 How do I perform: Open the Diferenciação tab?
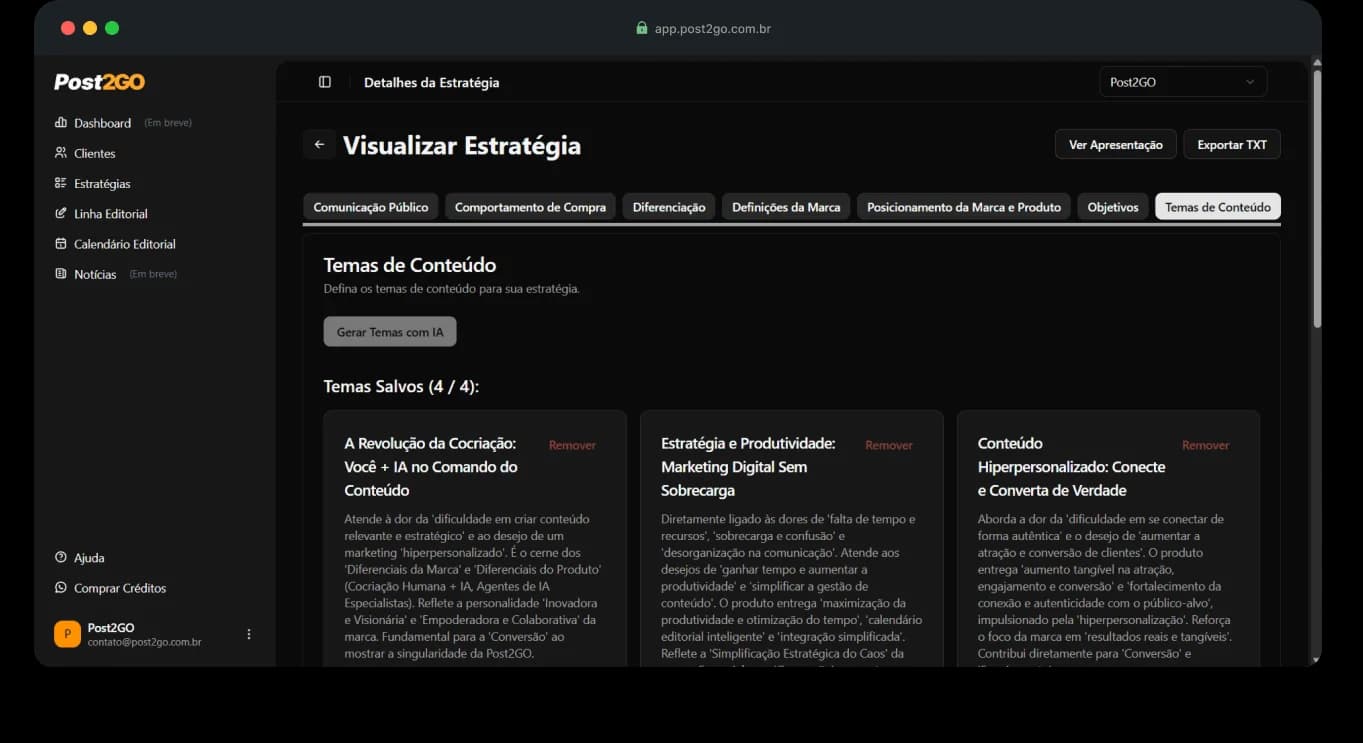(669, 207)
